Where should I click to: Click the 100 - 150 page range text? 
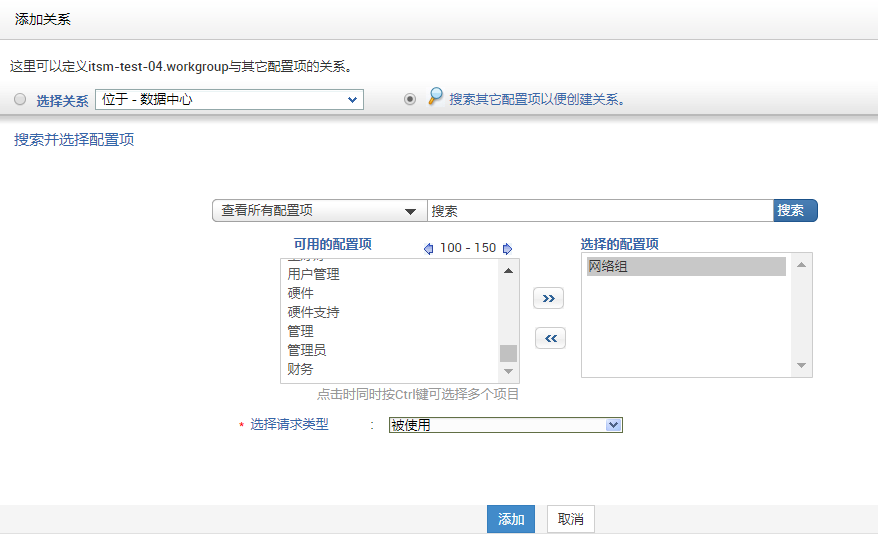click(468, 248)
